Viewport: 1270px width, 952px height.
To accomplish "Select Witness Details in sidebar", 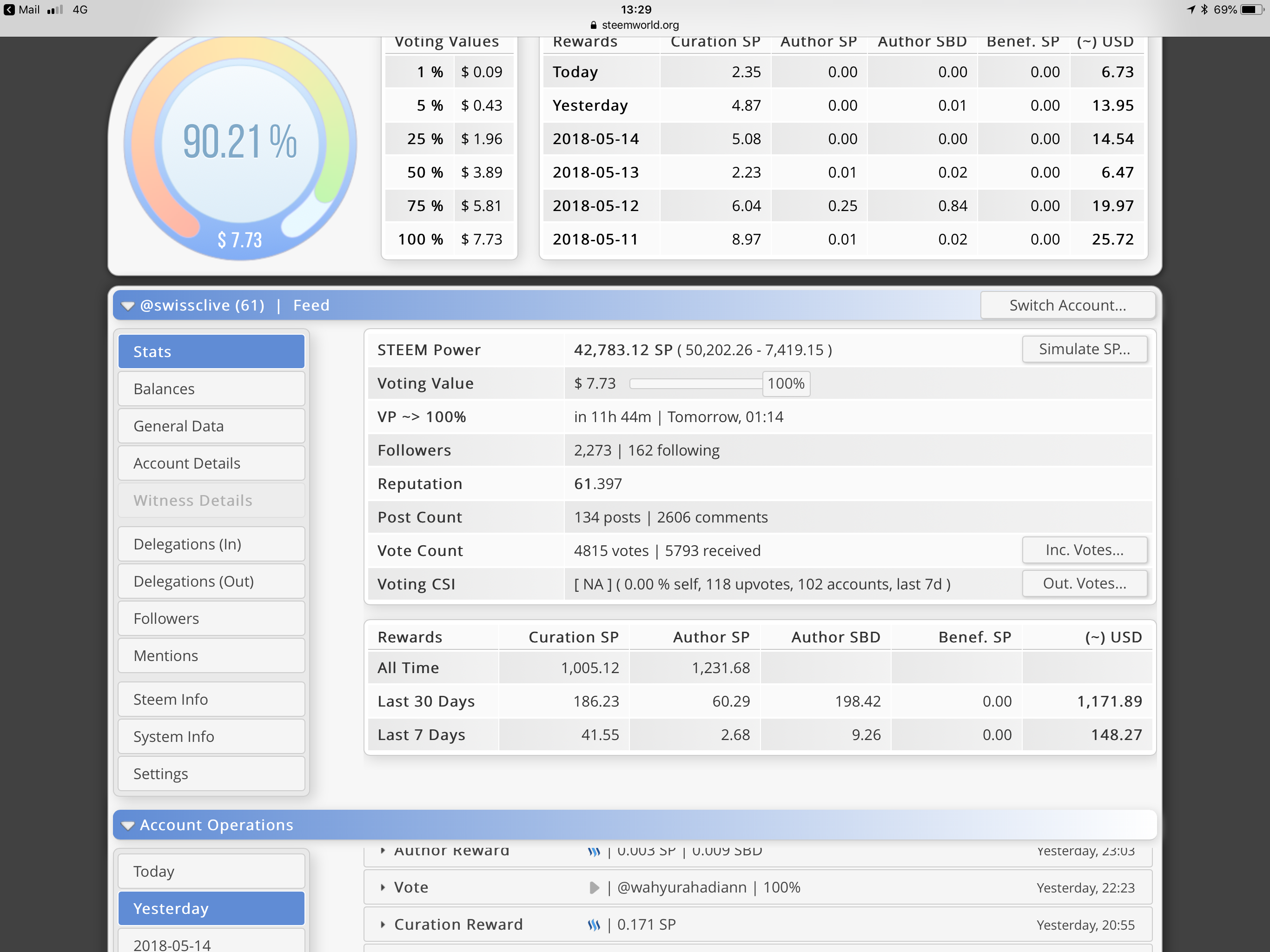I will (212, 501).
